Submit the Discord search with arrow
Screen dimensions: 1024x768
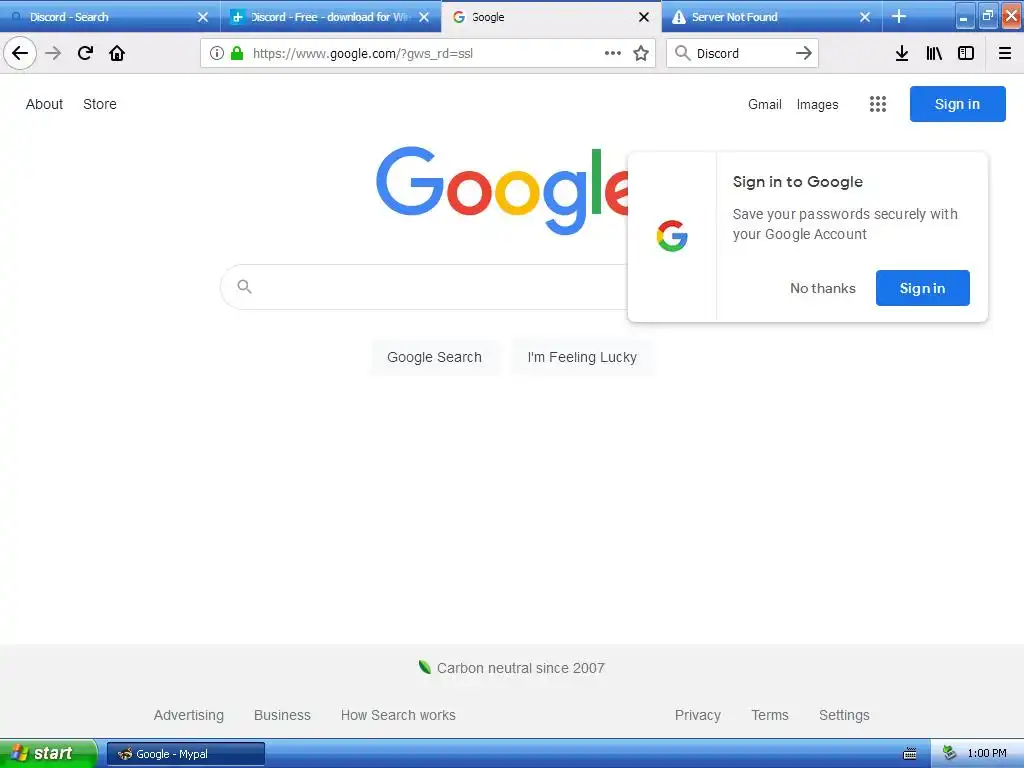[804, 53]
